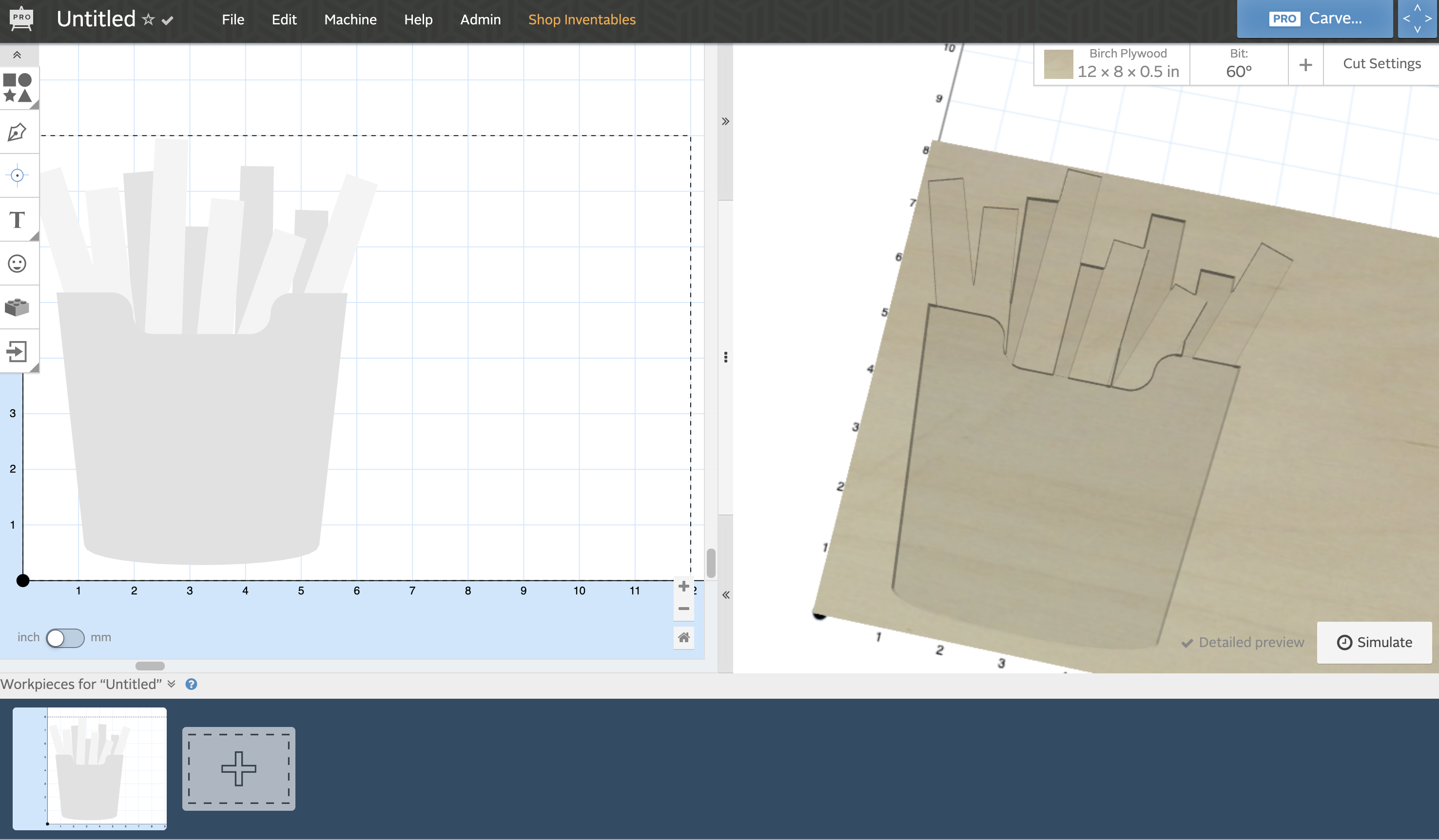Click the vertical canvas scrollbar

click(x=711, y=563)
